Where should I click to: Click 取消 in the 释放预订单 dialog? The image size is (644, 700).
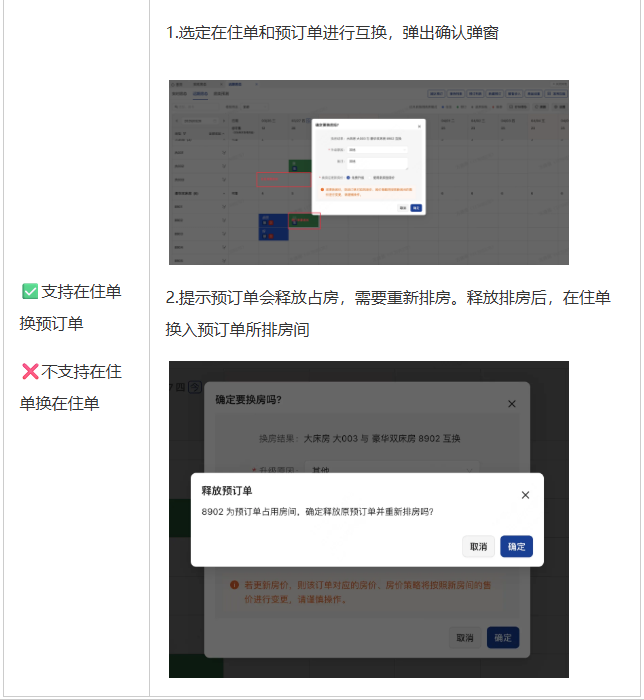coord(478,546)
